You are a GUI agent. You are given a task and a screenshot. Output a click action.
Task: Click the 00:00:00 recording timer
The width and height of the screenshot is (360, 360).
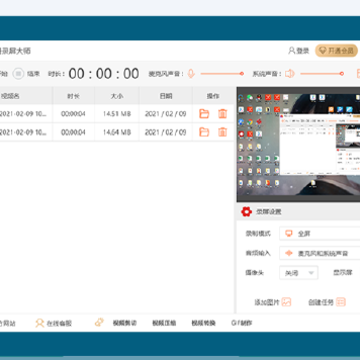click(104, 74)
